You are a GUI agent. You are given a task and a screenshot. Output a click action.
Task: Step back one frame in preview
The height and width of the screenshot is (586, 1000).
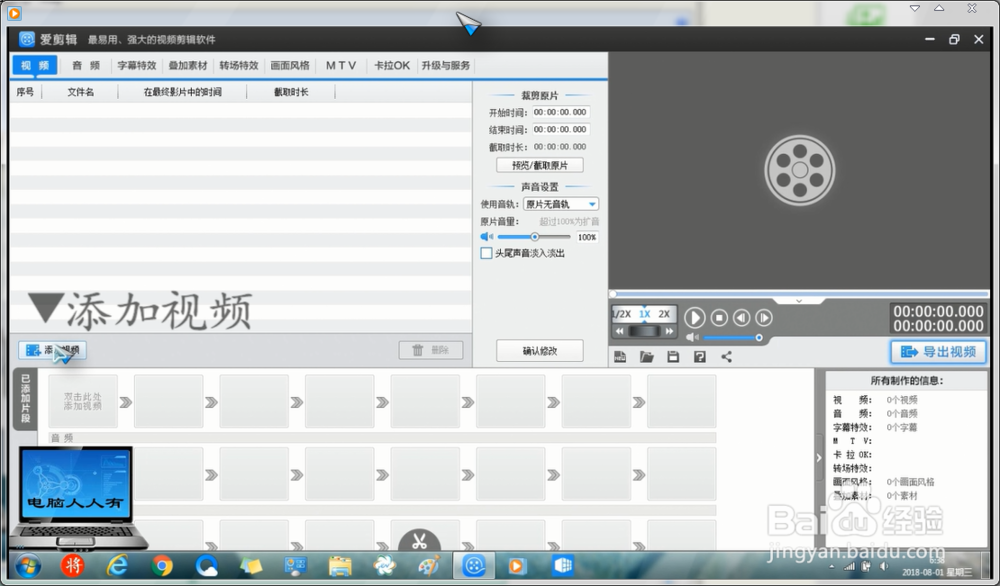pos(741,317)
